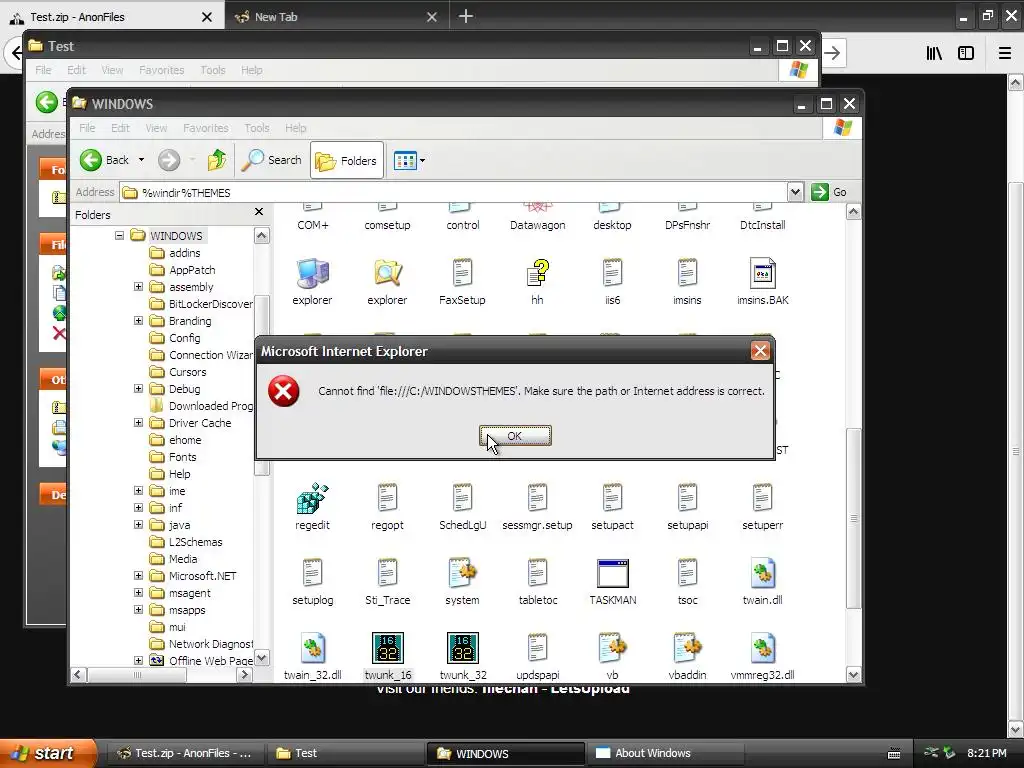Select the Fonts folder in tree

pos(173,456)
